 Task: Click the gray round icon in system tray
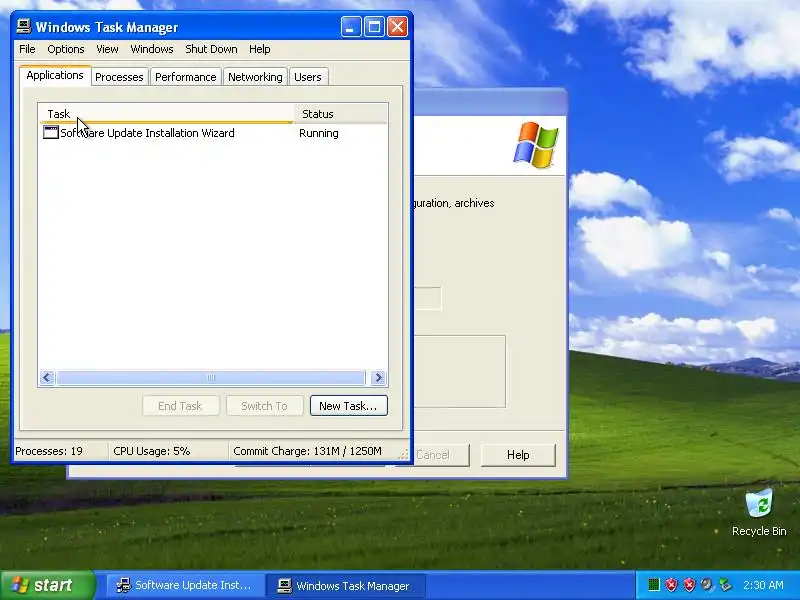(707, 585)
